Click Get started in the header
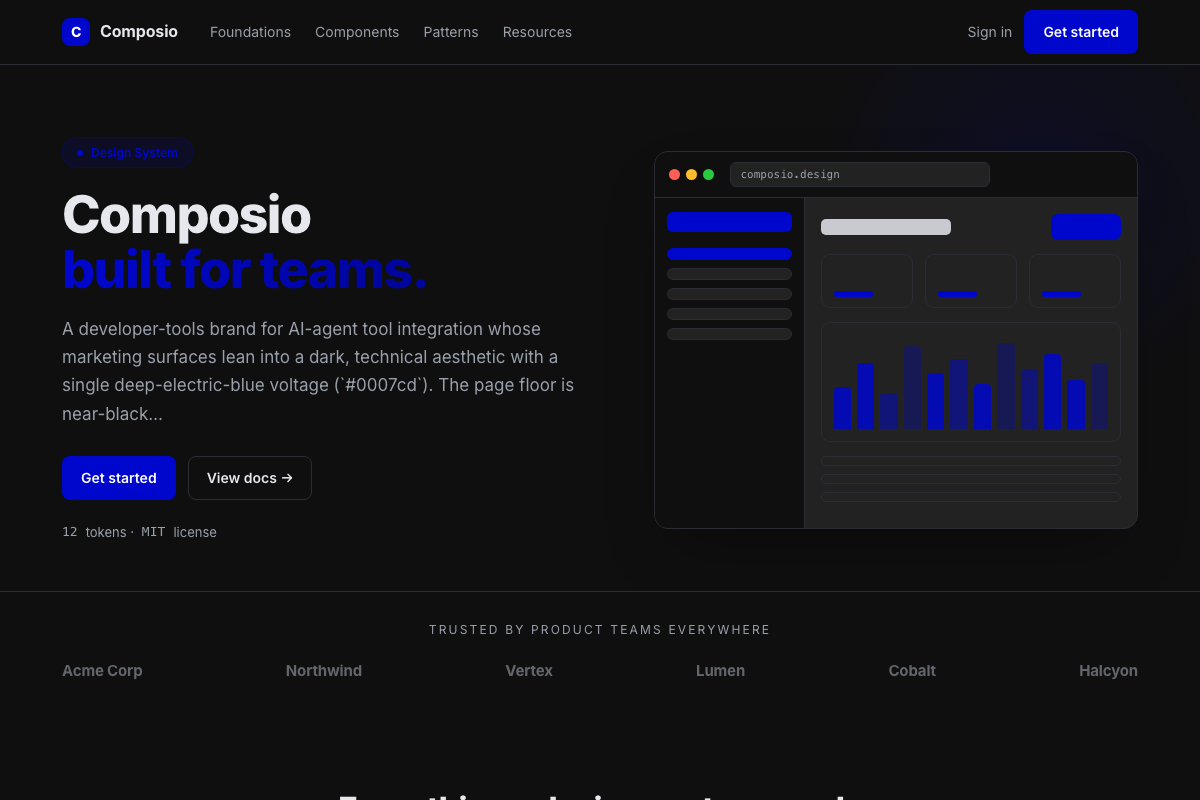The image size is (1200, 800). [1081, 32]
